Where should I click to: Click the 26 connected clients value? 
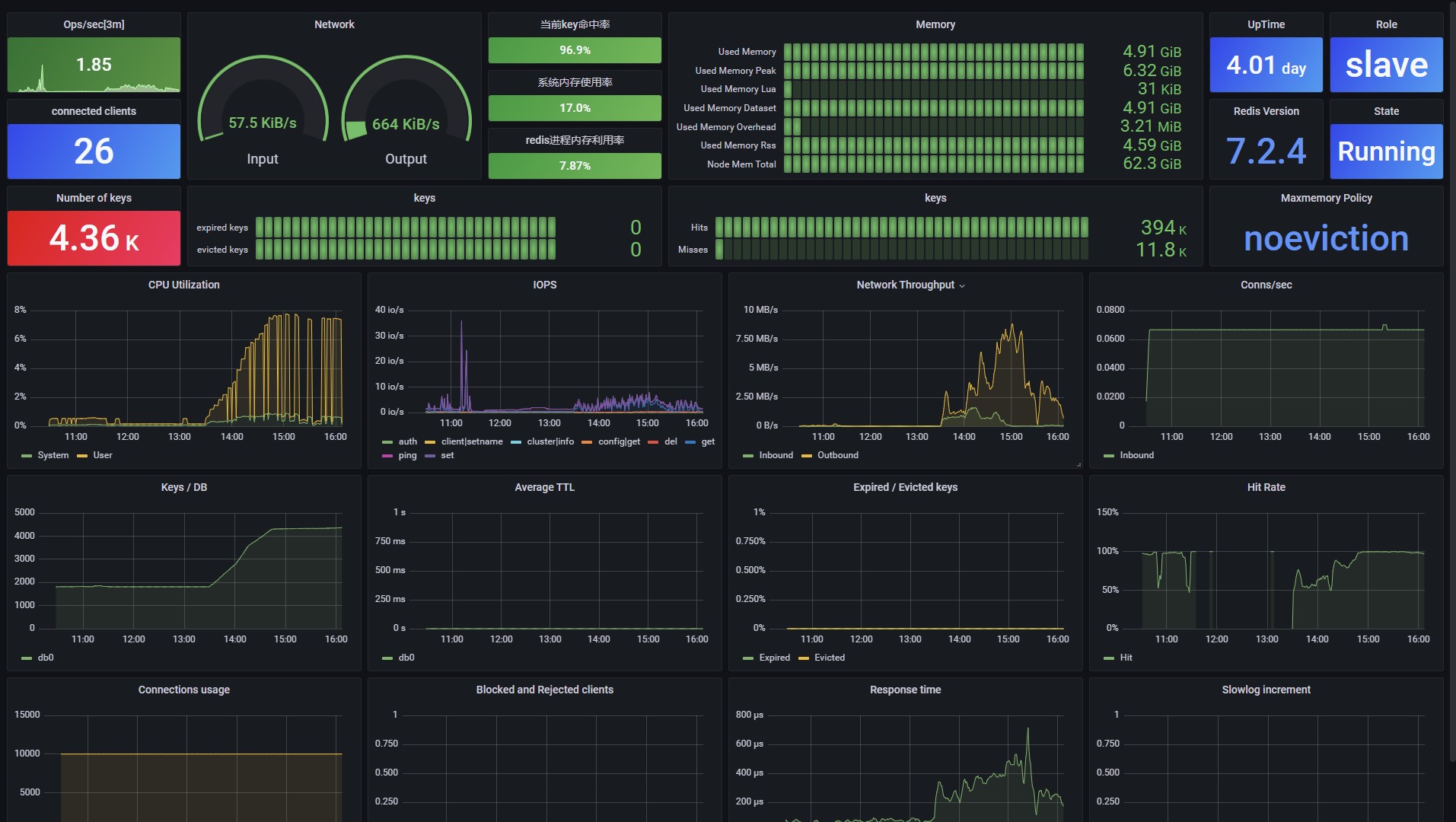[94, 151]
